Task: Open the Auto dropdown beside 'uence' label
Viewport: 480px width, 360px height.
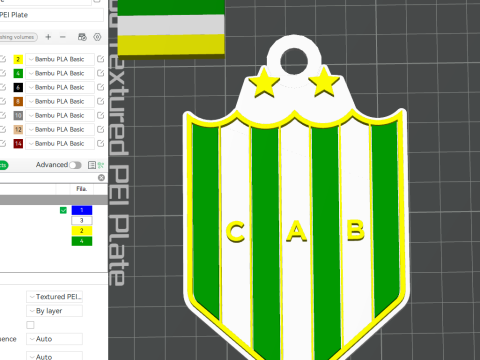Action: point(54,339)
